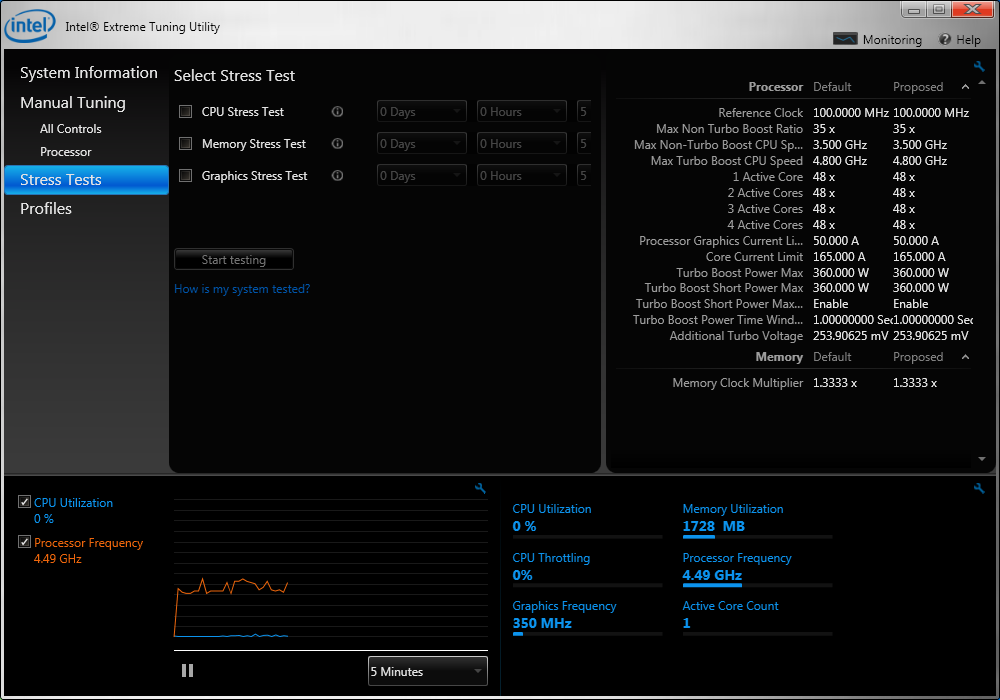Select the 'Additional Turbo Voltage' label
Screen dimensions: 1000x700
[x=737, y=335]
